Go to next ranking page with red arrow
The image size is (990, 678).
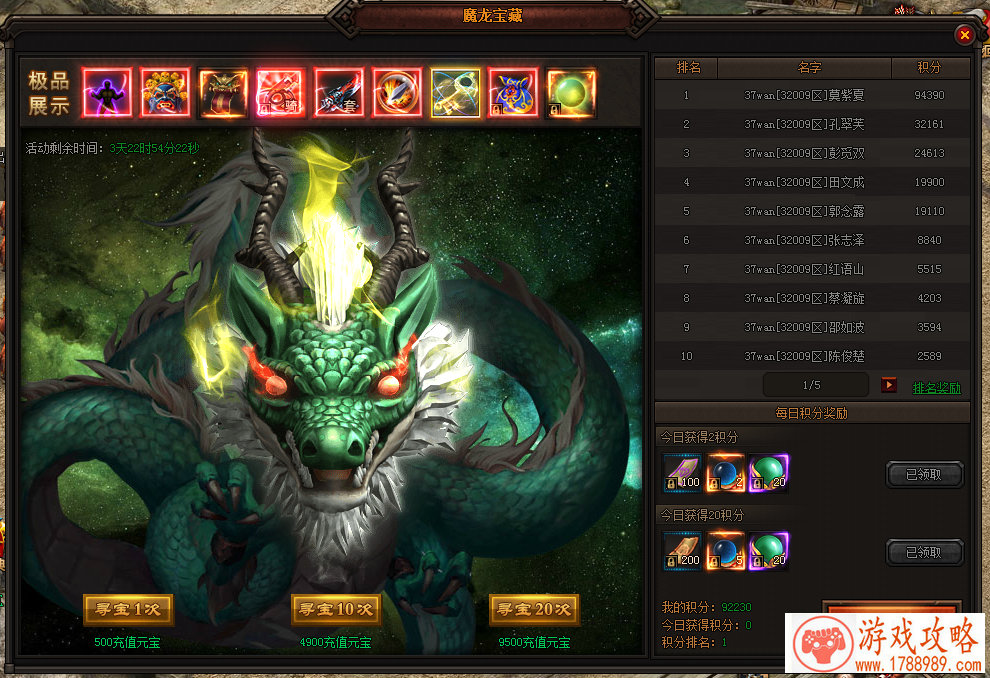pyautogui.click(x=888, y=385)
